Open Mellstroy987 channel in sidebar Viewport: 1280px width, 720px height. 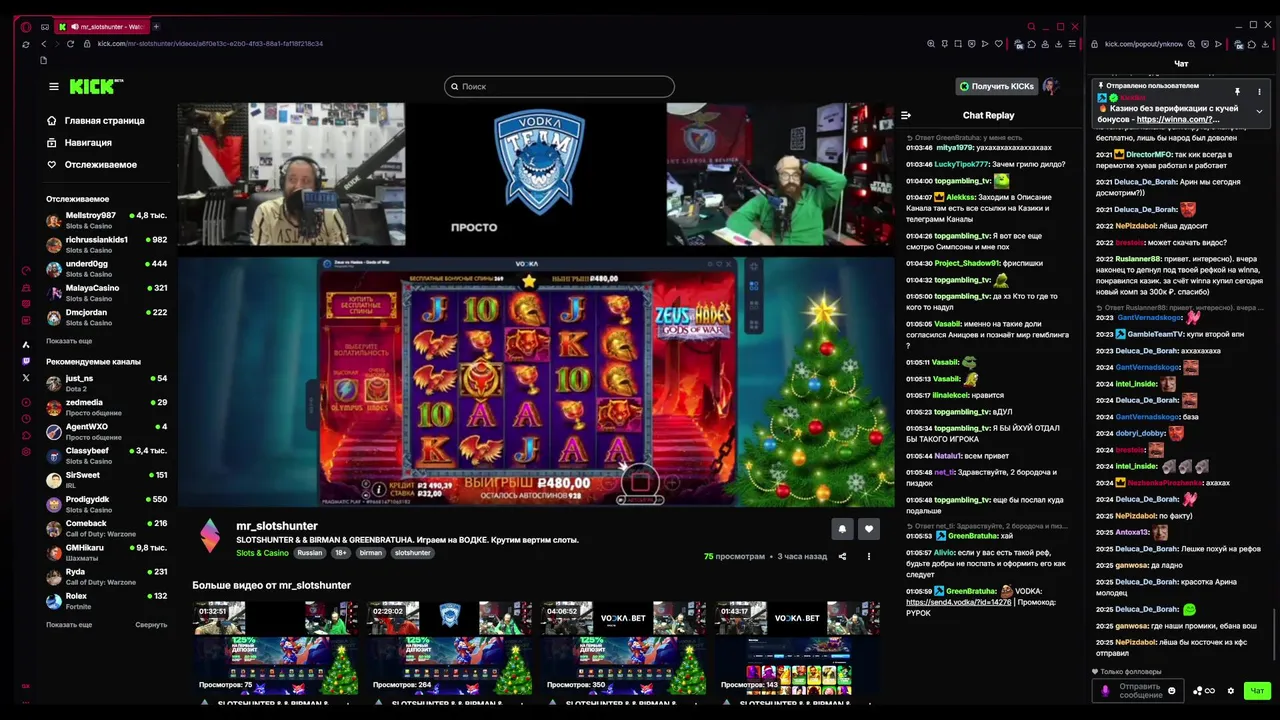point(106,220)
